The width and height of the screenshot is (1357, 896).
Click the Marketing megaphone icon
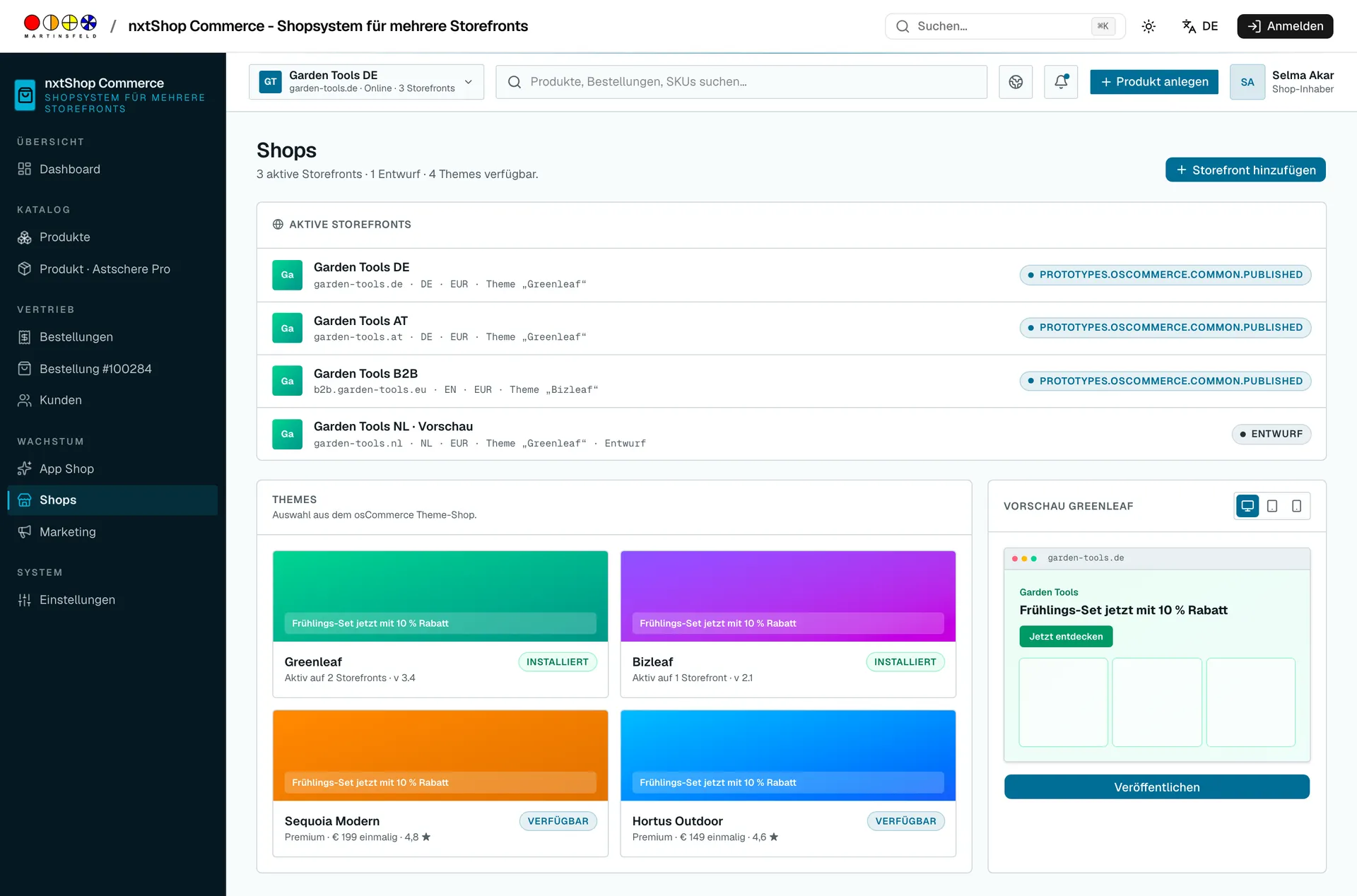pyautogui.click(x=25, y=531)
